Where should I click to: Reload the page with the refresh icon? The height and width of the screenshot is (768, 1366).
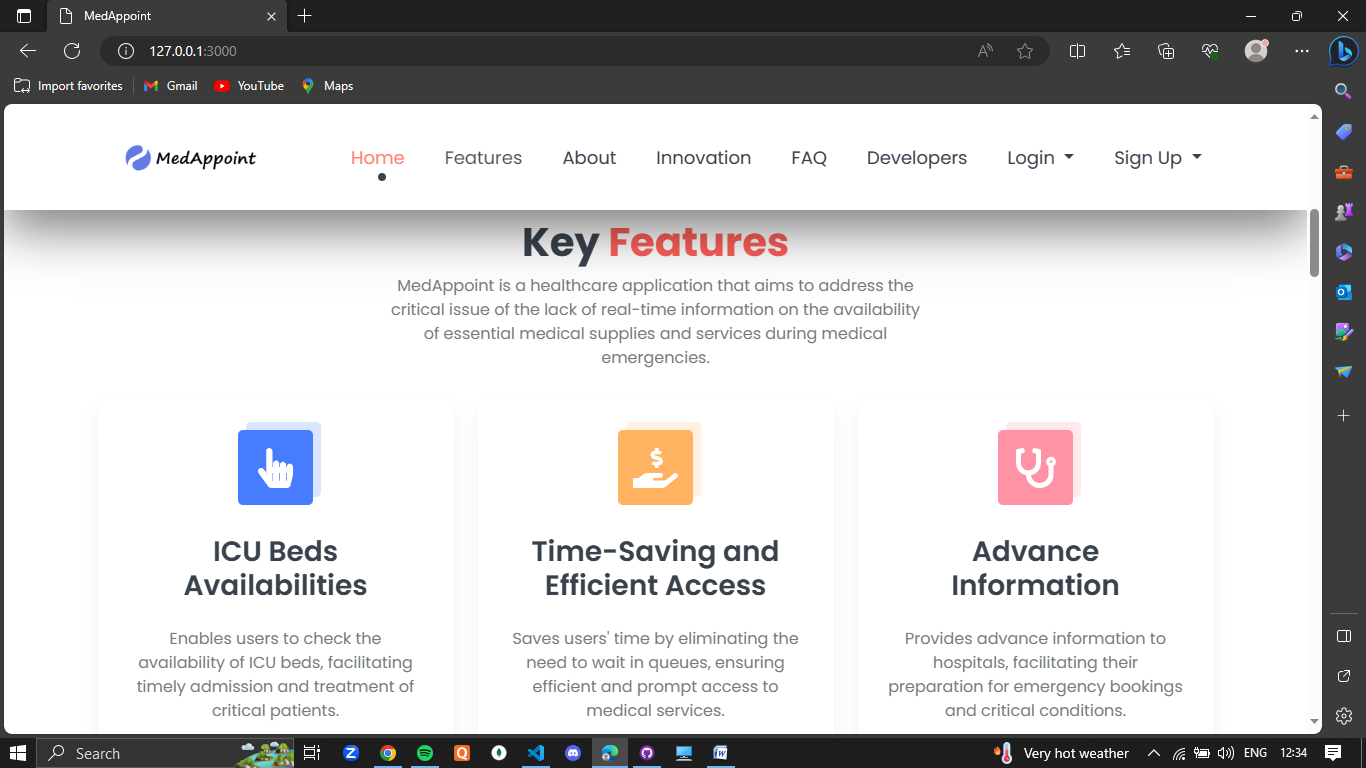click(x=70, y=50)
